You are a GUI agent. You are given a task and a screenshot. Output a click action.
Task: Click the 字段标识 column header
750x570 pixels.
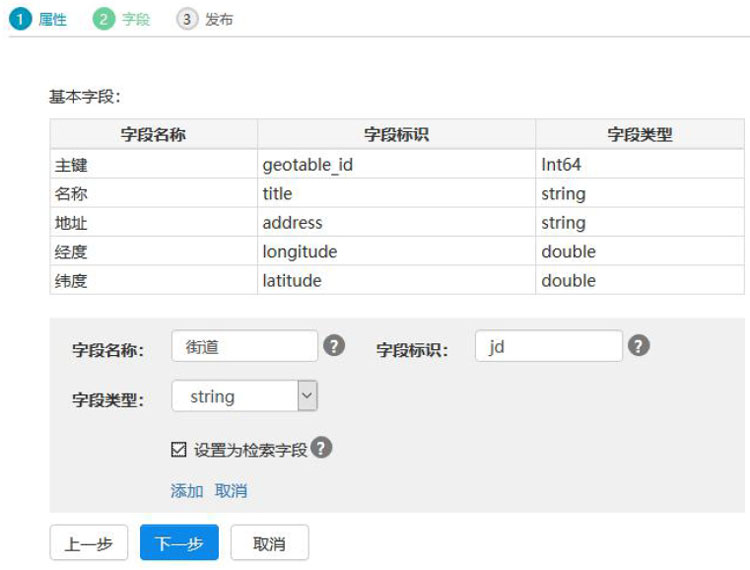point(397,134)
